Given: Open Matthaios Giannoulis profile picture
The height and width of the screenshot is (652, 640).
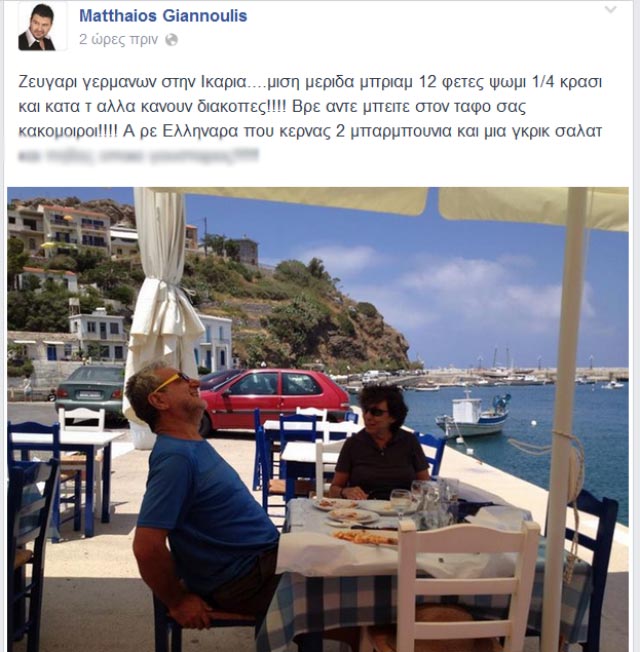Looking at the screenshot, I should [42, 26].
